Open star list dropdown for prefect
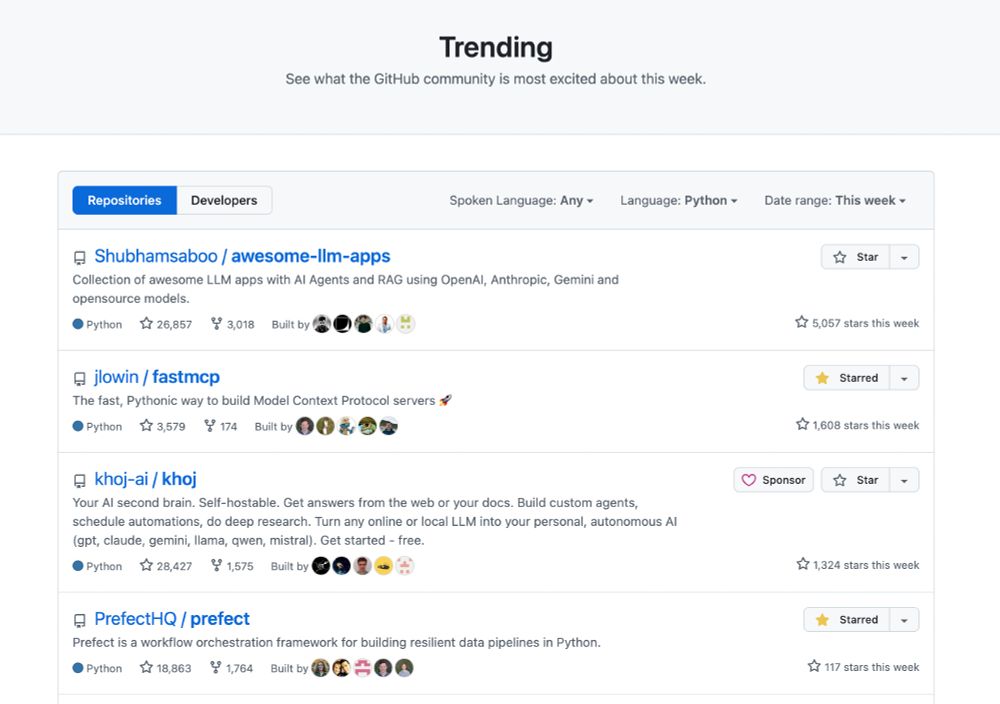Viewport: 1000px width, 704px height. coord(904,620)
